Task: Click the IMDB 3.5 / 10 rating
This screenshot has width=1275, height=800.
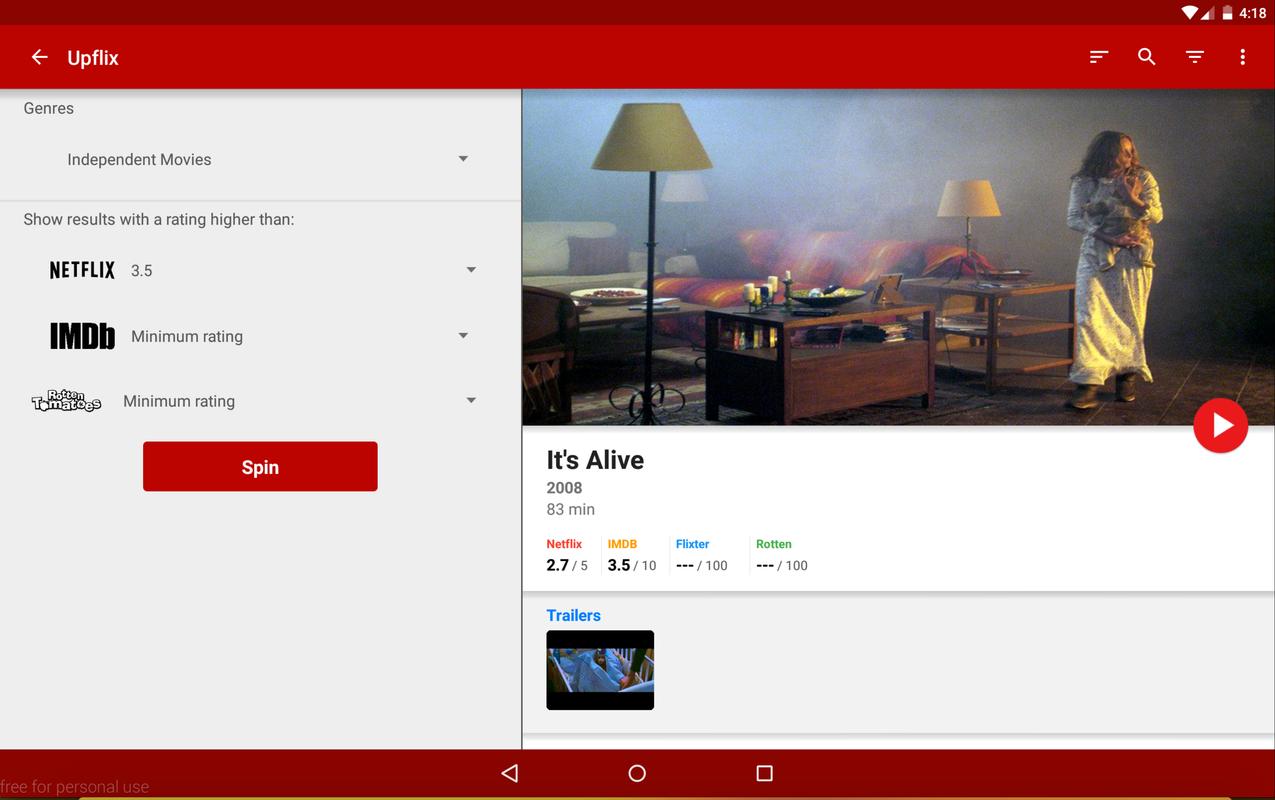Action: (632, 555)
